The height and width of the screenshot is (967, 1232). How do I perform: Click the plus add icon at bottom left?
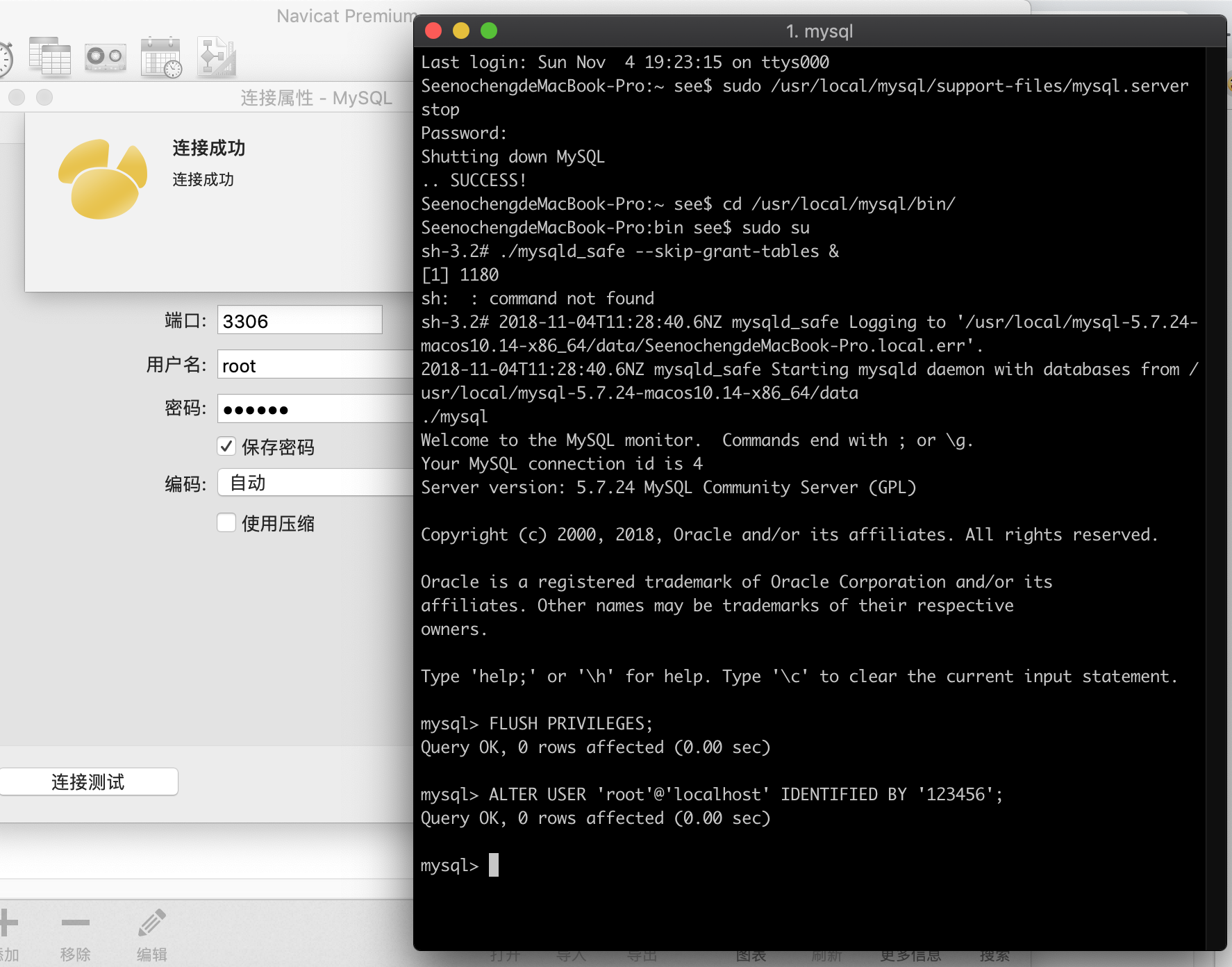pos(8,923)
